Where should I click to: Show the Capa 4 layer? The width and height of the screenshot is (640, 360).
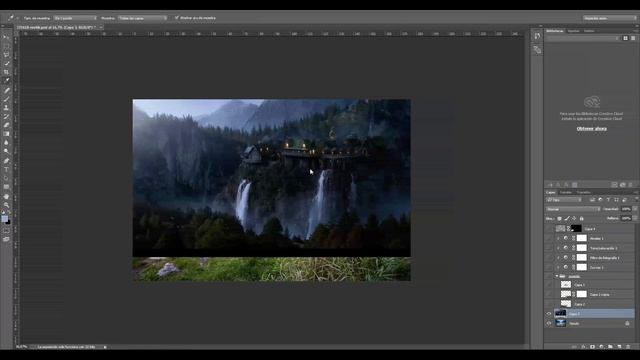[x=549, y=229]
